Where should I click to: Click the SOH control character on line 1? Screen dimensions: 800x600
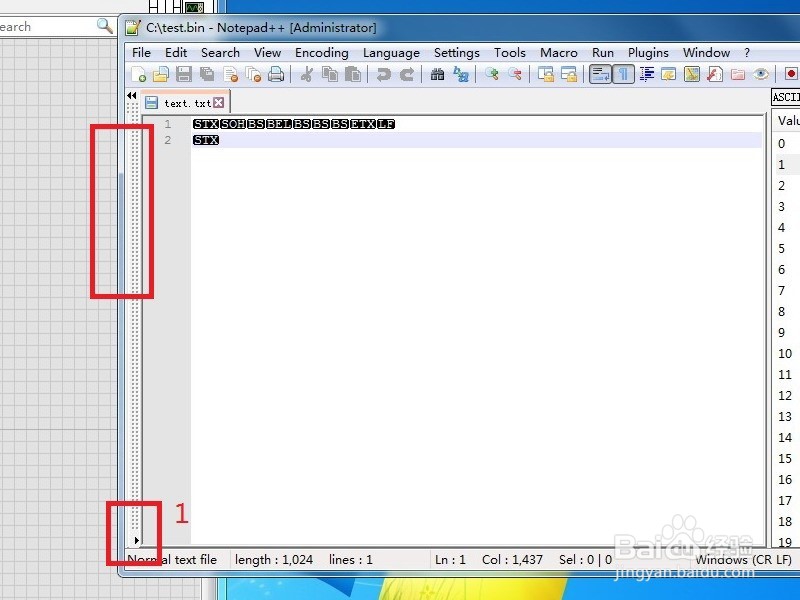[x=233, y=124]
